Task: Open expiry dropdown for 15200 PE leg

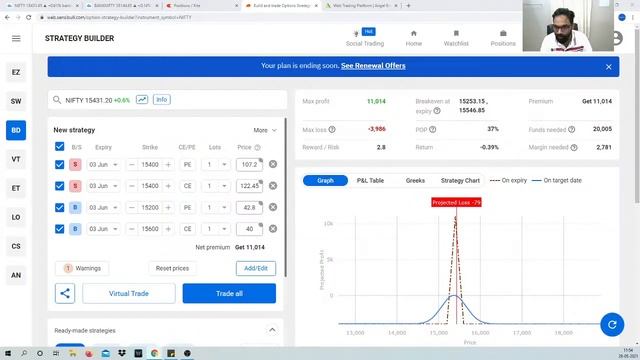Action: pos(103,207)
